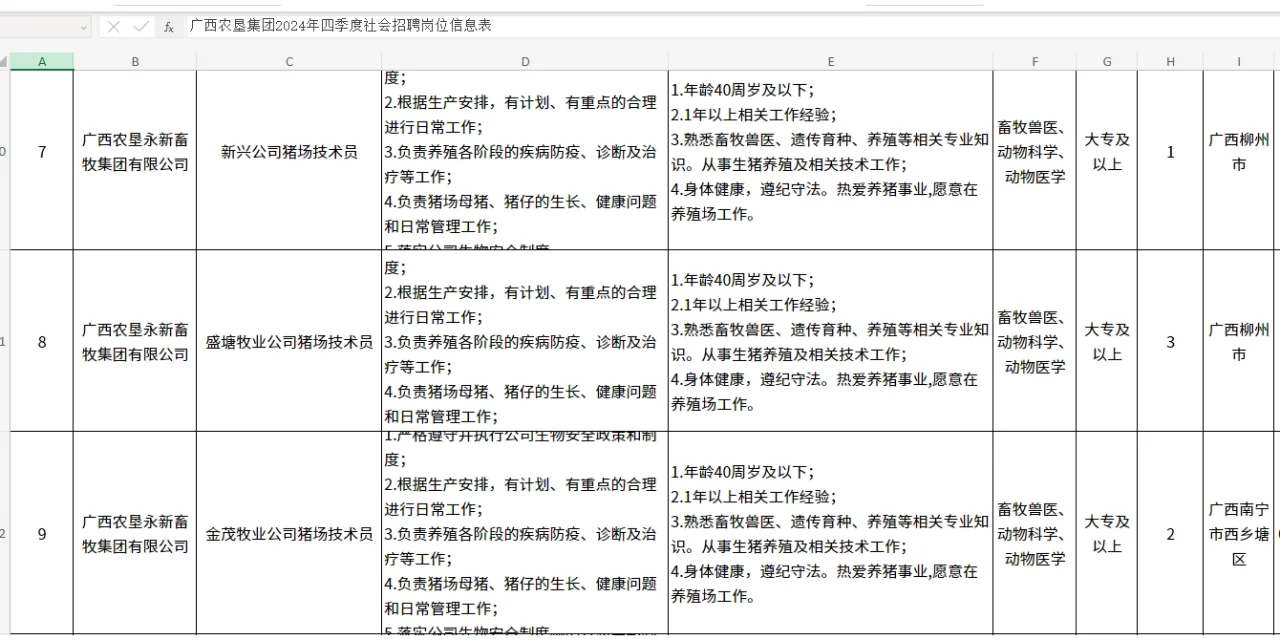Click the select-all corner triangle of the sheet
This screenshot has width=1280, height=640.
point(5,62)
